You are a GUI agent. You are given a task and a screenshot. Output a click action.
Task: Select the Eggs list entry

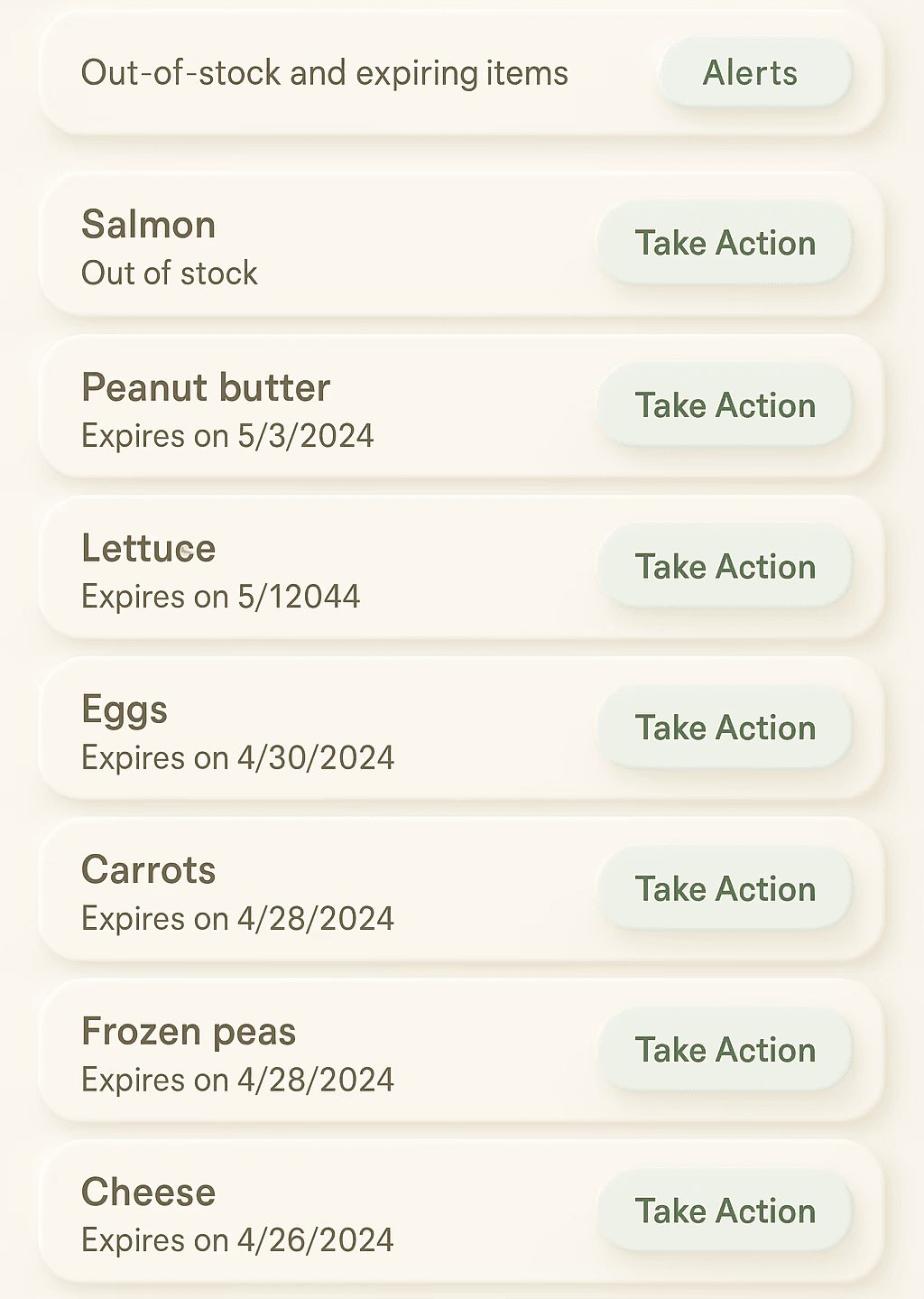click(x=461, y=728)
